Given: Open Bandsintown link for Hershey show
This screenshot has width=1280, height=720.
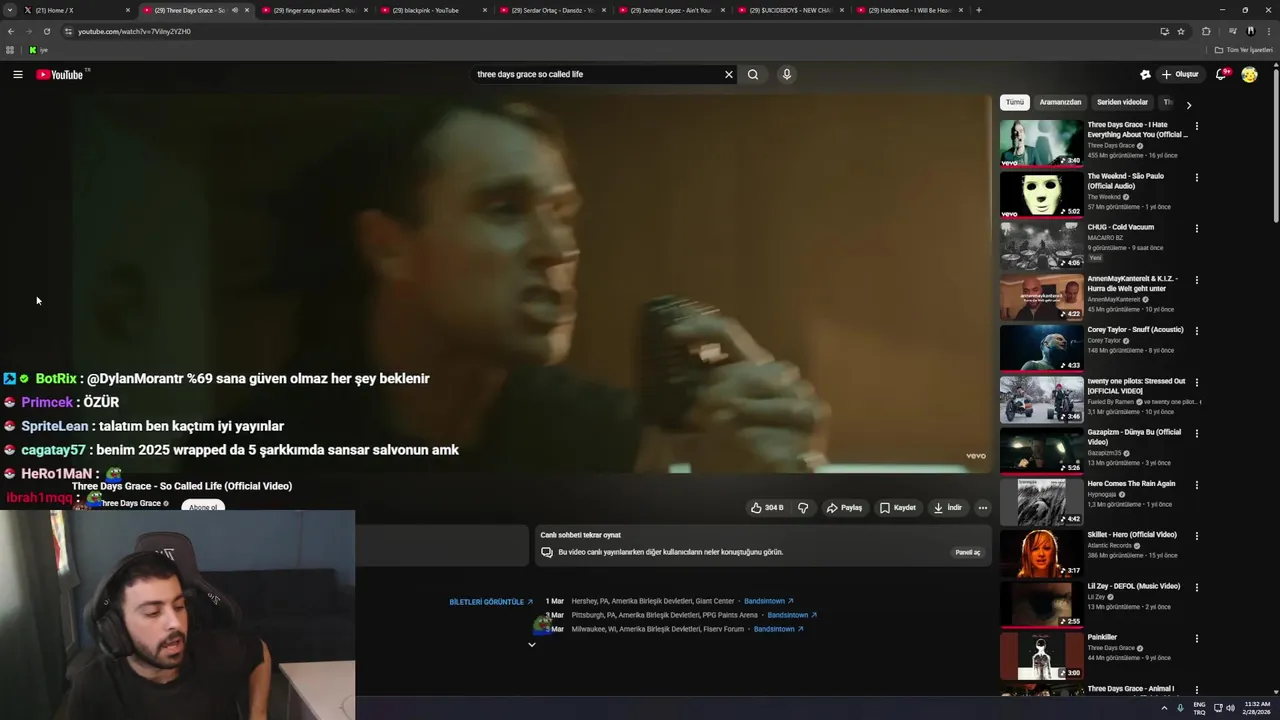Looking at the screenshot, I should (769, 601).
